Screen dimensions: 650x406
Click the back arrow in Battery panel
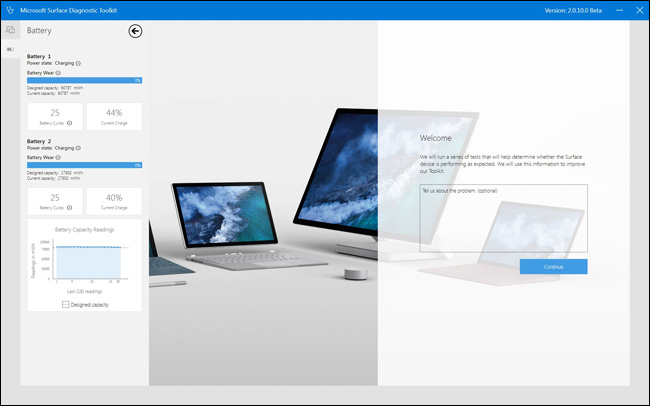click(x=135, y=31)
